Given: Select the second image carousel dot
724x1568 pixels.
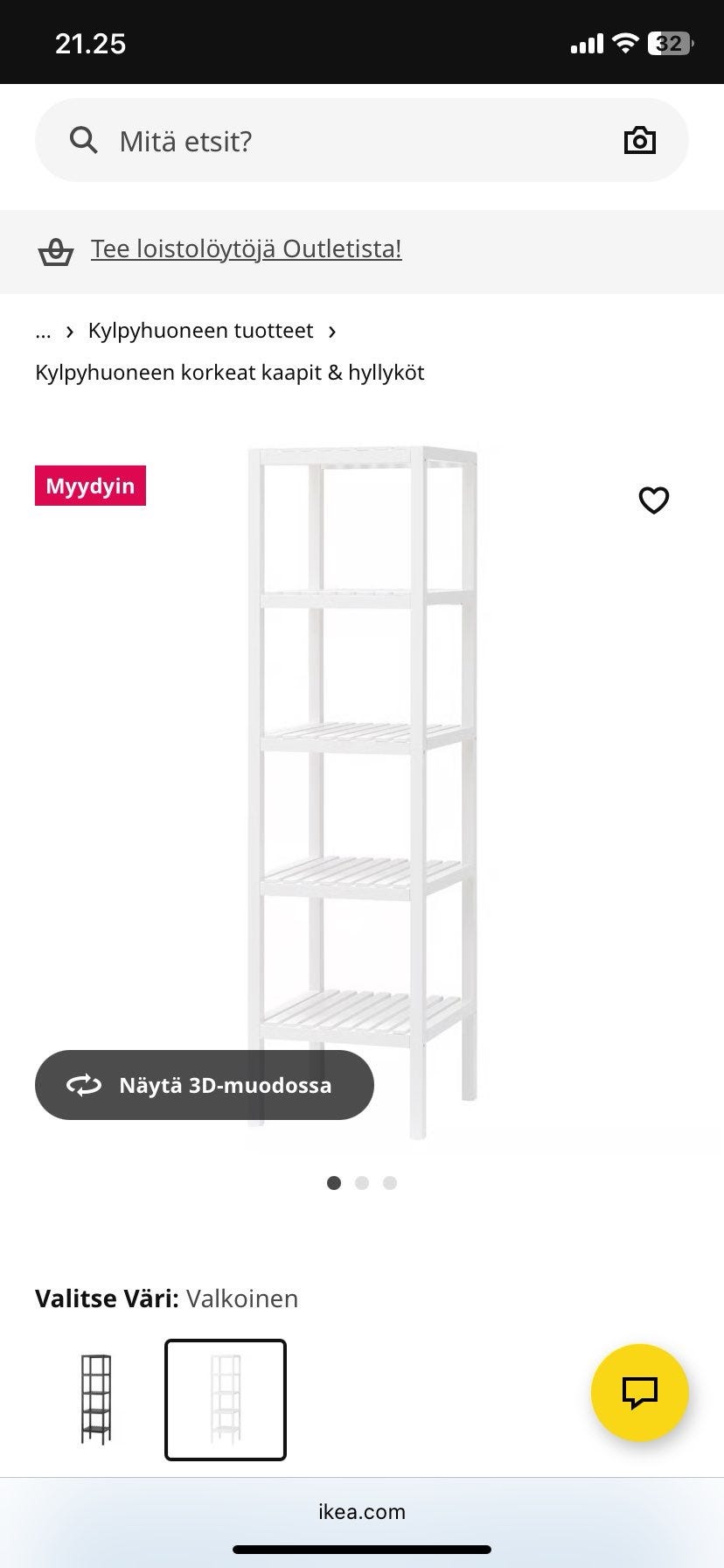Looking at the screenshot, I should pyautogui.click(x=362, y=1183).
